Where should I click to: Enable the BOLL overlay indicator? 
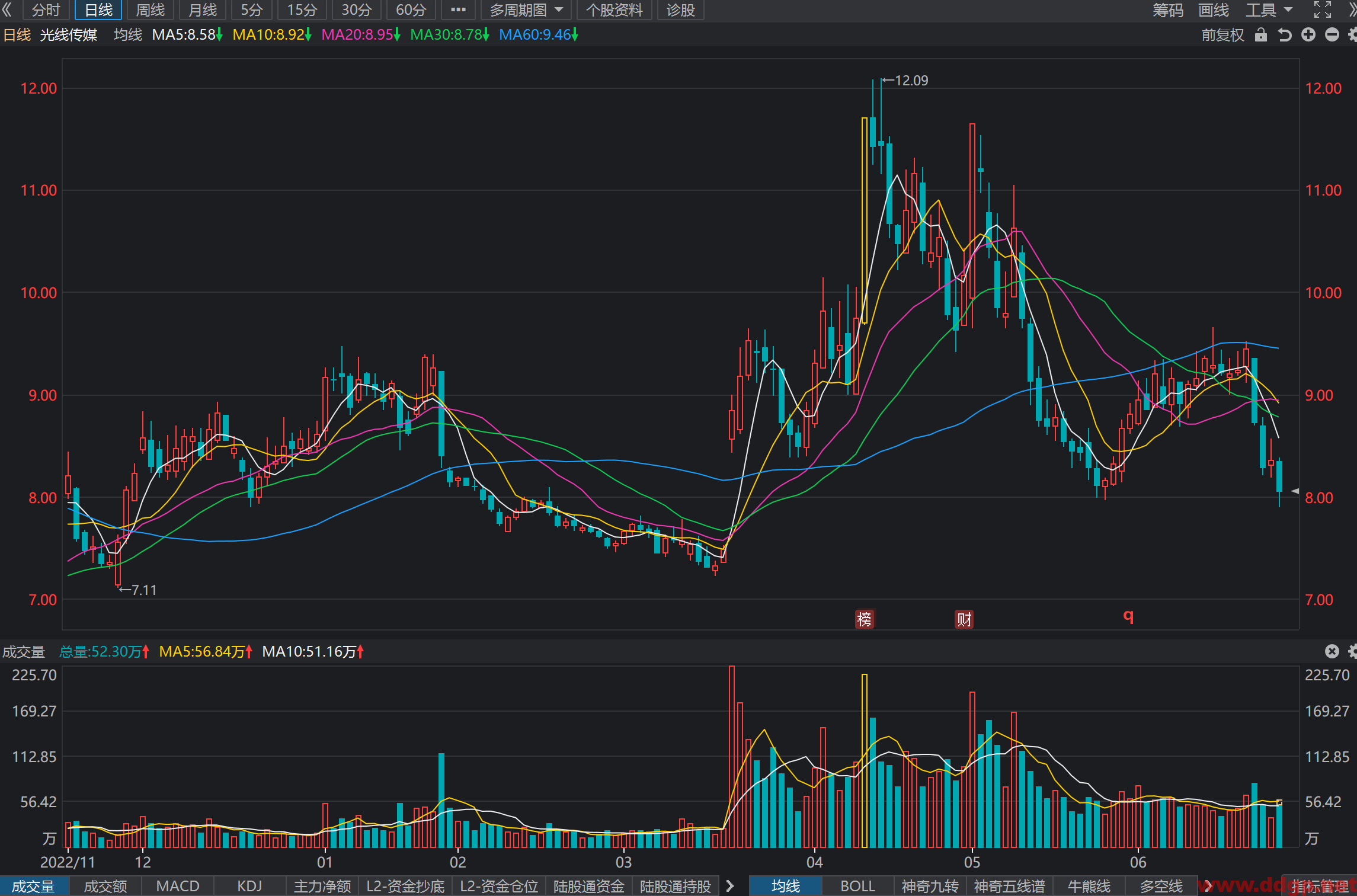click(857, 886)
